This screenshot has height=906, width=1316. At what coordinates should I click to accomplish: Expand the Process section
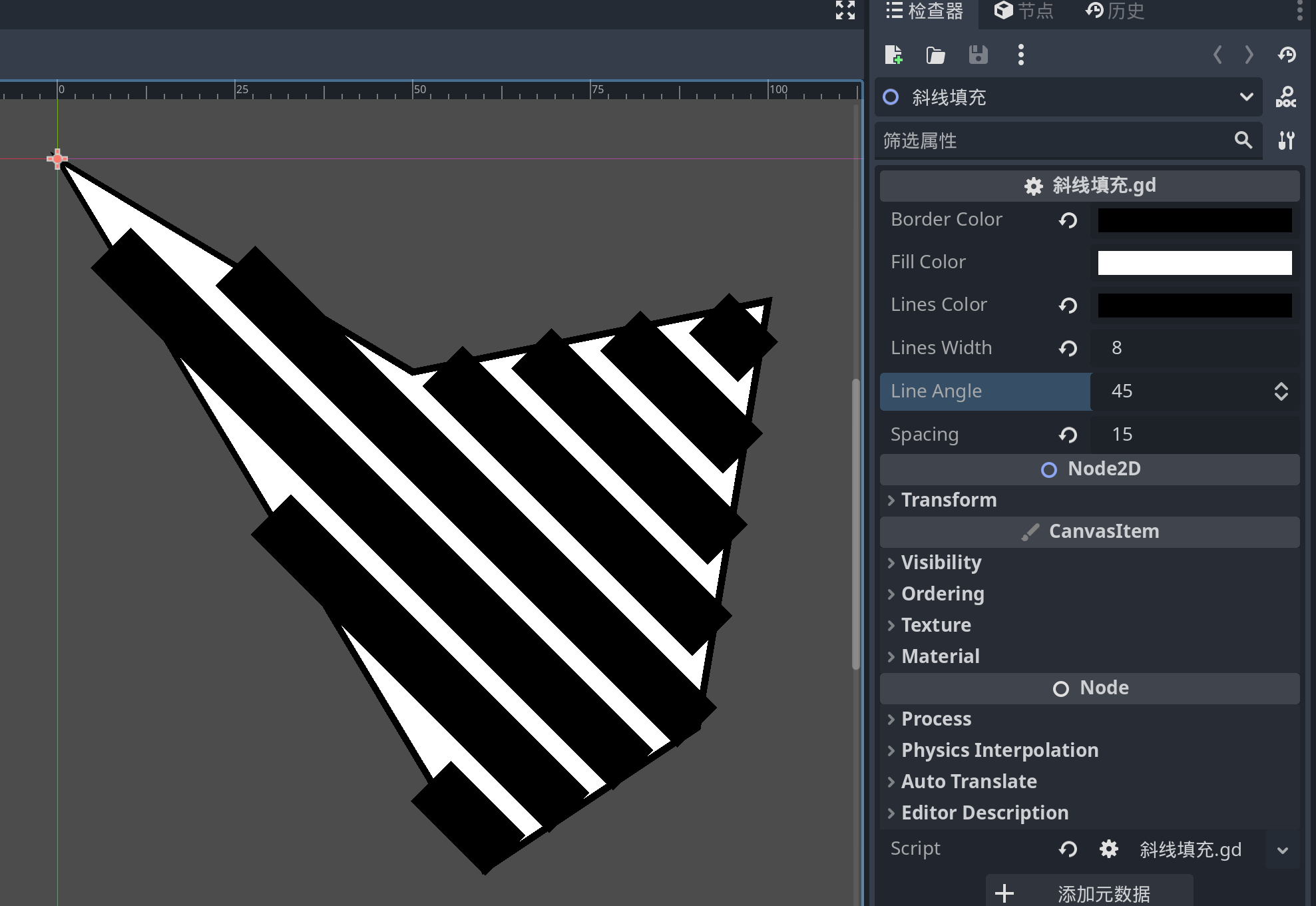click(x=1090, y=719)
